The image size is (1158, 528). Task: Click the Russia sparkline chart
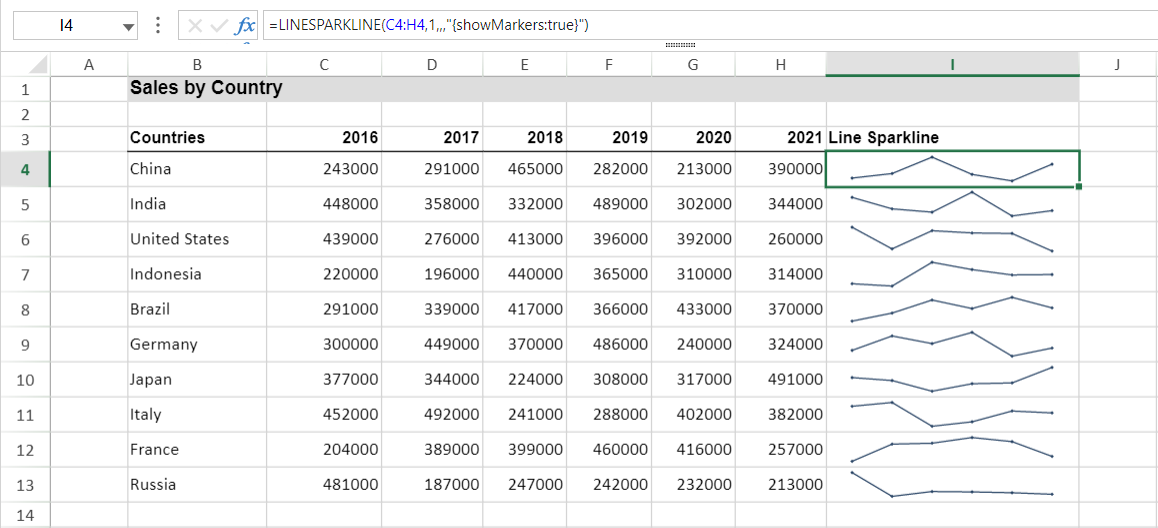(x=951, y=485)
